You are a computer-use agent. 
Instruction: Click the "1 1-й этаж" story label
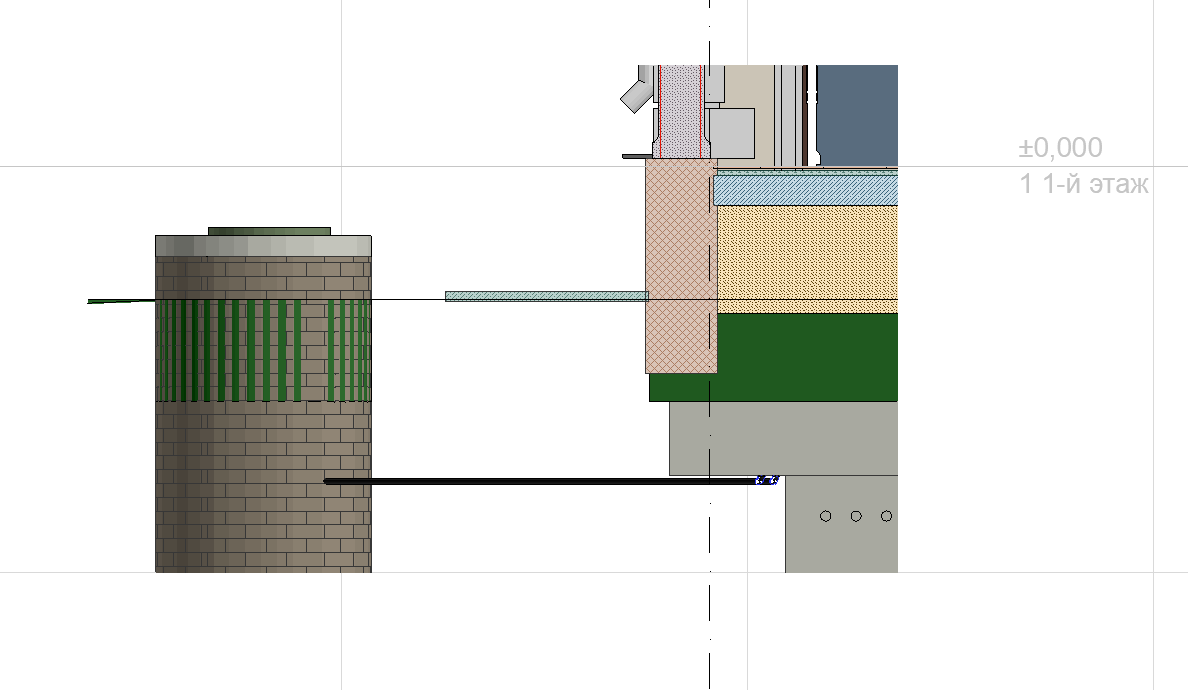[x=1083, y=183]
